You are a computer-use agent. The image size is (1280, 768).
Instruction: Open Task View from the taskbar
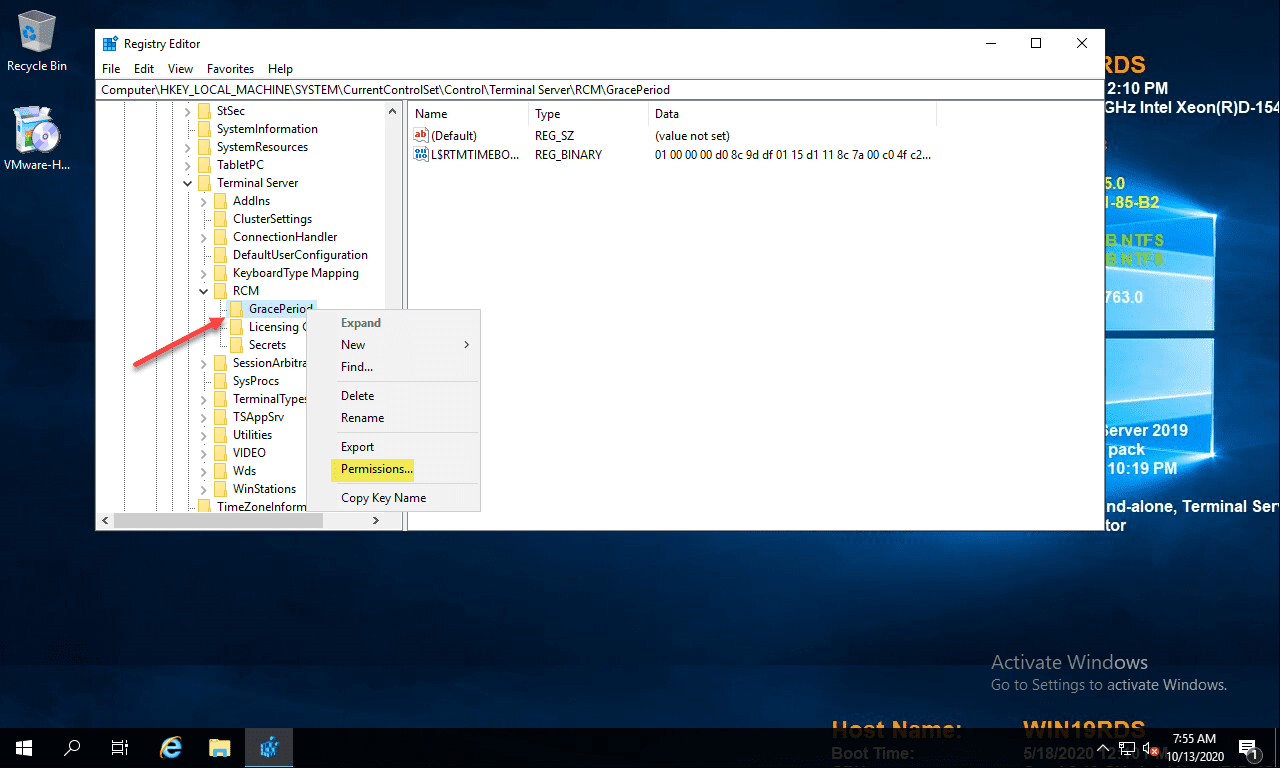click(x=120, y=747)
